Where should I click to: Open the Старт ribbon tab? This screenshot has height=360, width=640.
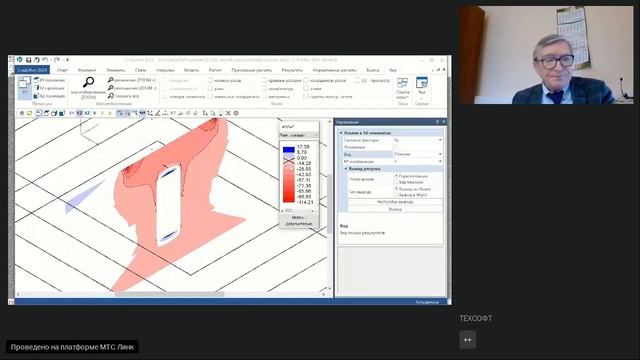coord(62,70)
